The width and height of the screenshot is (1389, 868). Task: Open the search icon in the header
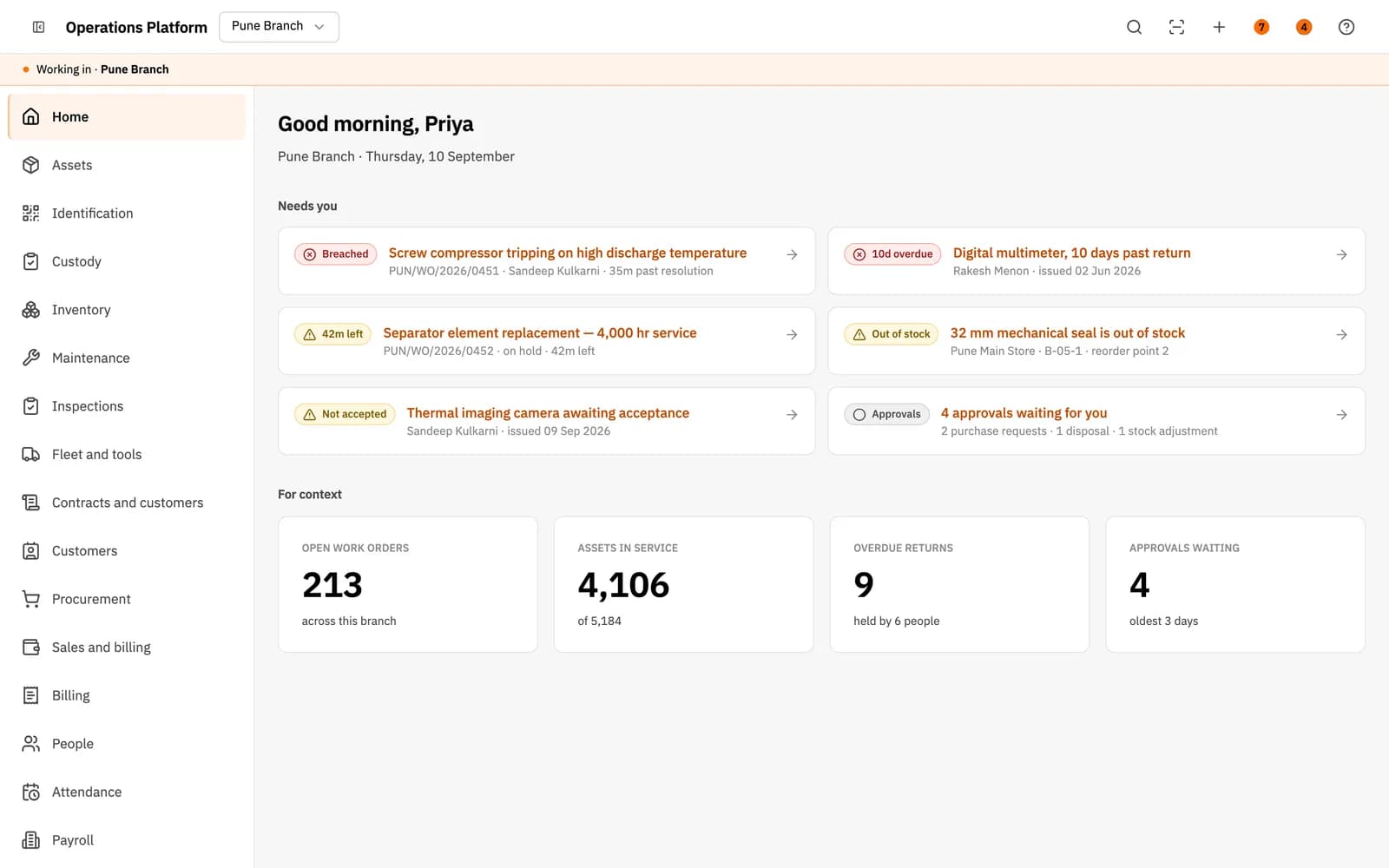point(1134,27)
